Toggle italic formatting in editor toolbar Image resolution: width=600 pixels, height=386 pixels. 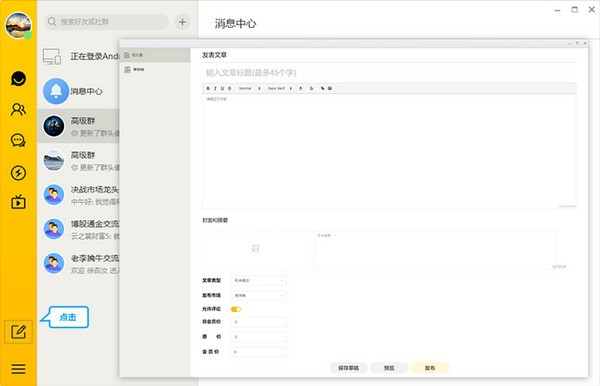point(215,88)
